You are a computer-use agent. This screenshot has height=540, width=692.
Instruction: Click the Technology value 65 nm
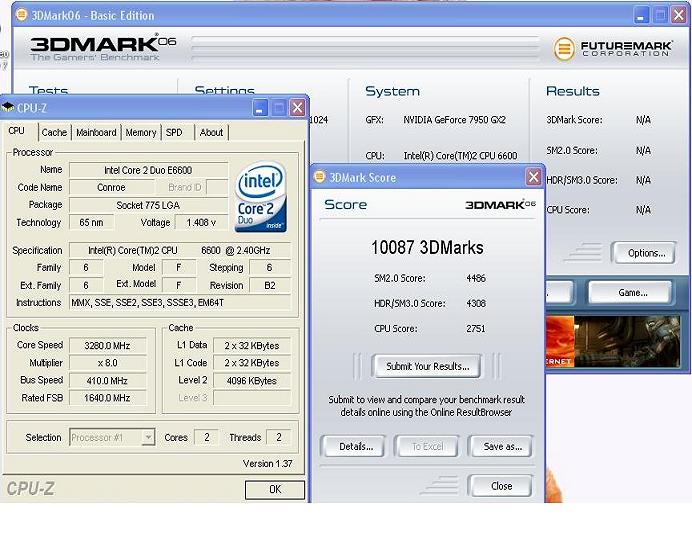pyautogui.click(x=91, y=222)
